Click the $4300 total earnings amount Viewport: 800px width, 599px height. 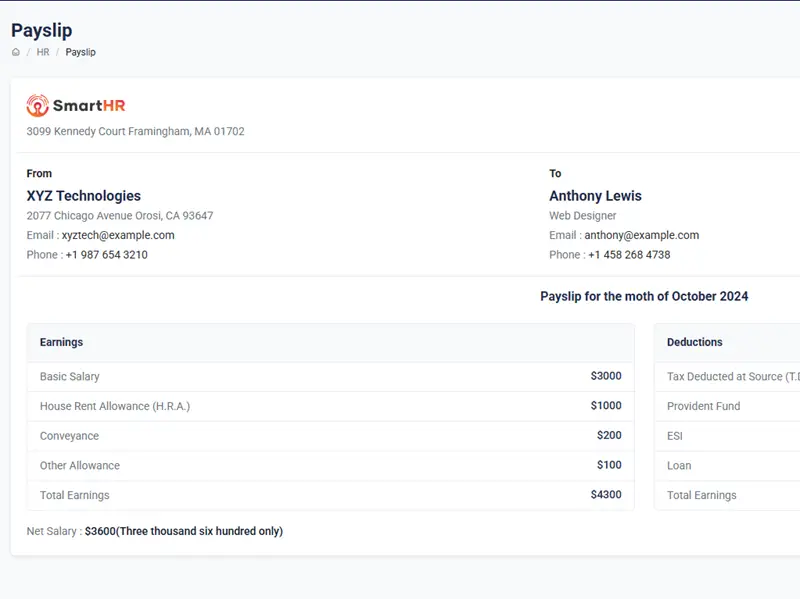tap(605, 495)
